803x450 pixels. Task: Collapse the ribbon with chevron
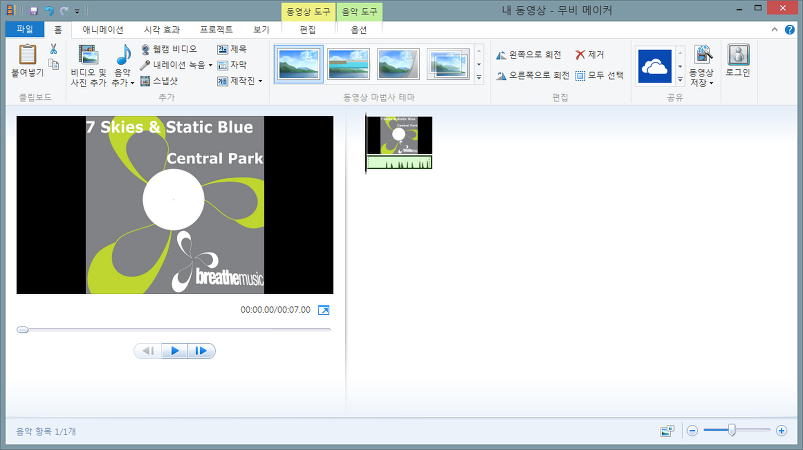pyautogui.click(x=774, y=30)
